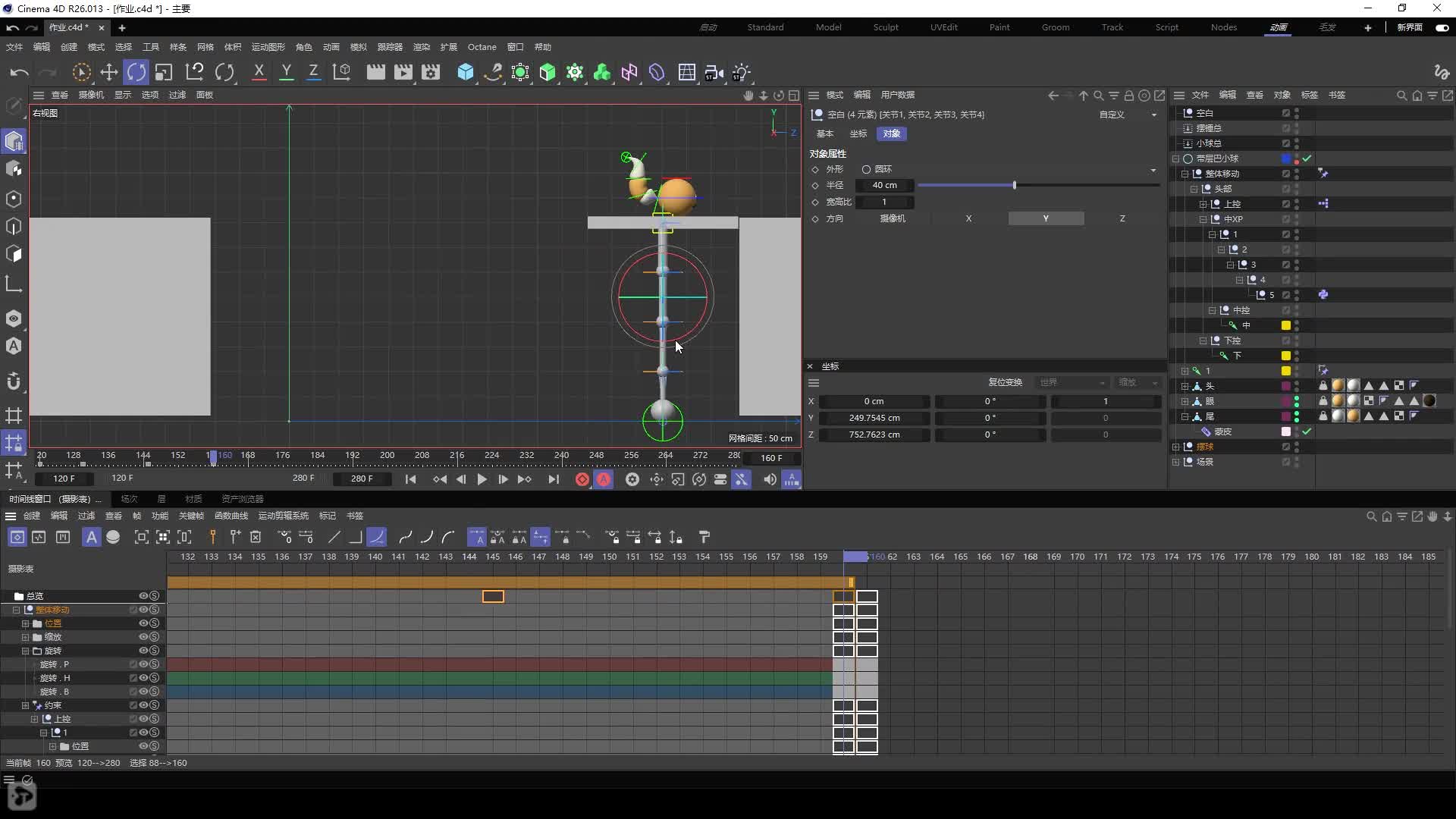Toggle the 新界面 switch
This screenshot has width=1456, height=819.
(1442, 27)
